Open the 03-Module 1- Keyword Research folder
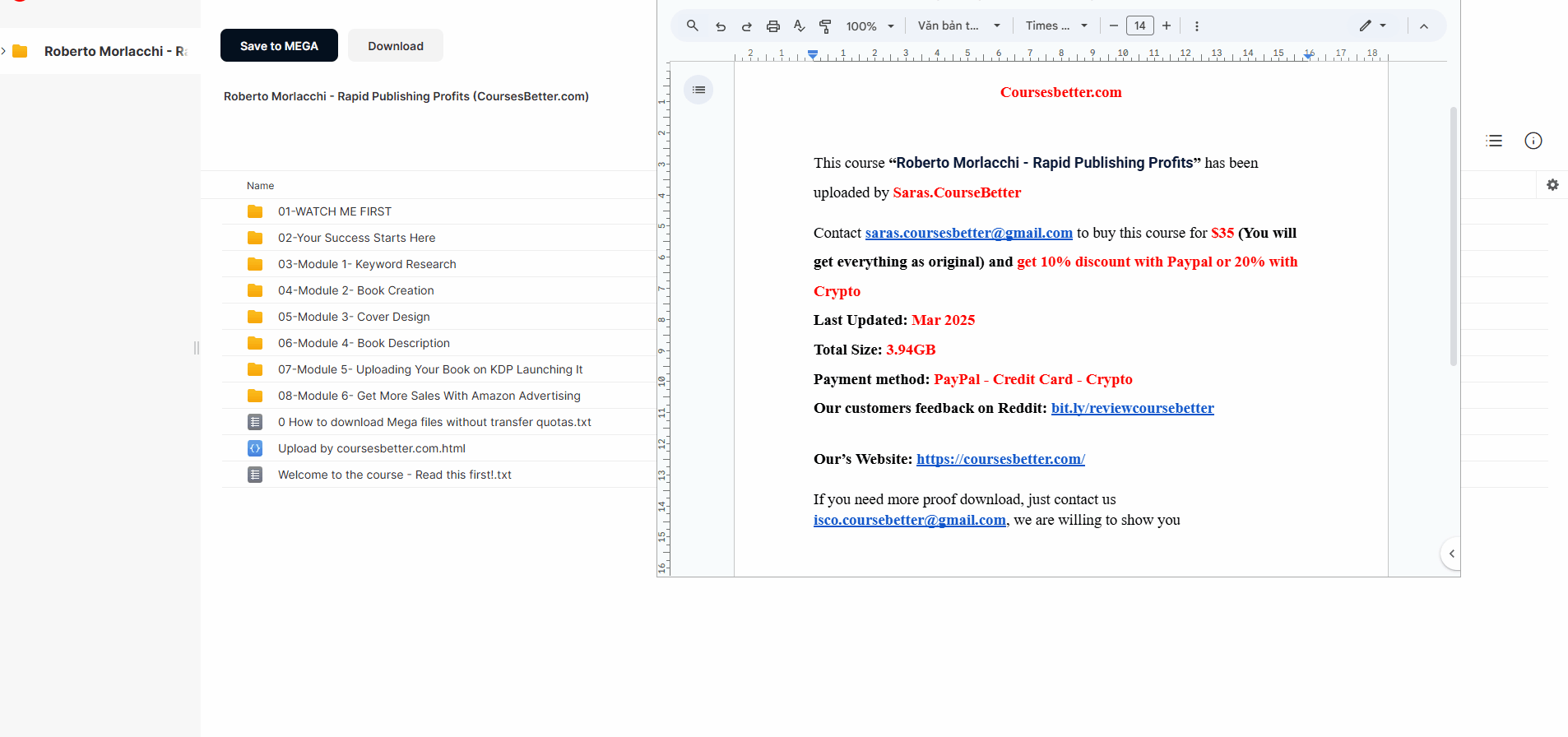Image resolution: width=1568 pixels, height=737 pixels. [x=367, y=264]
